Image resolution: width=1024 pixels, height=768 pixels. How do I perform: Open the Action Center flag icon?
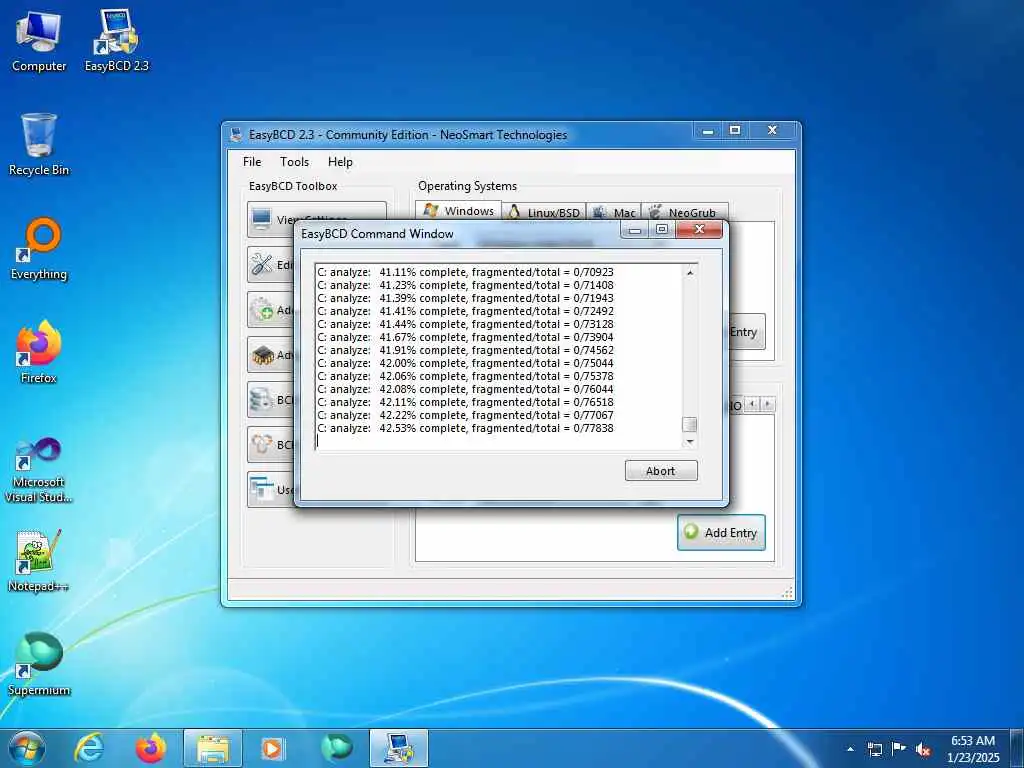pos(899,749)
